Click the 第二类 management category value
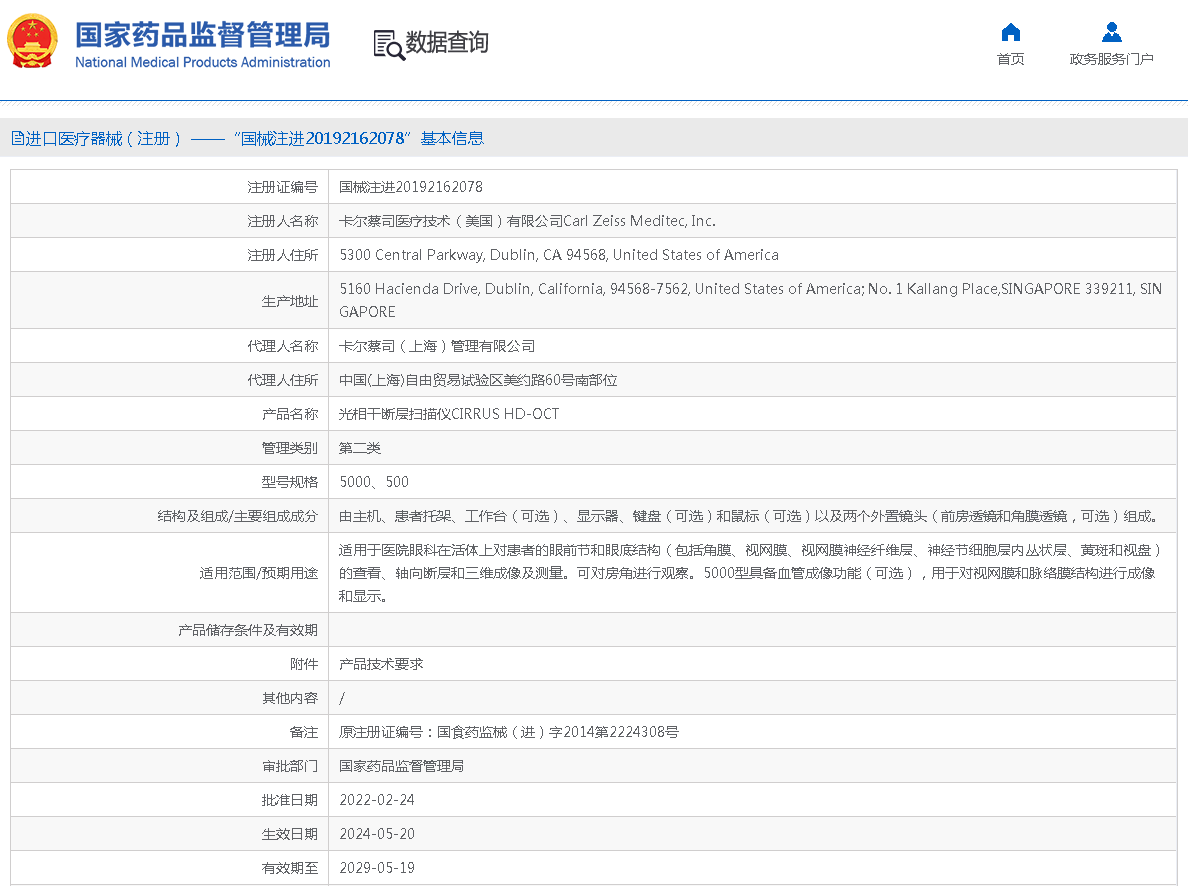The image size is (1188, 886). pos(360,448)
